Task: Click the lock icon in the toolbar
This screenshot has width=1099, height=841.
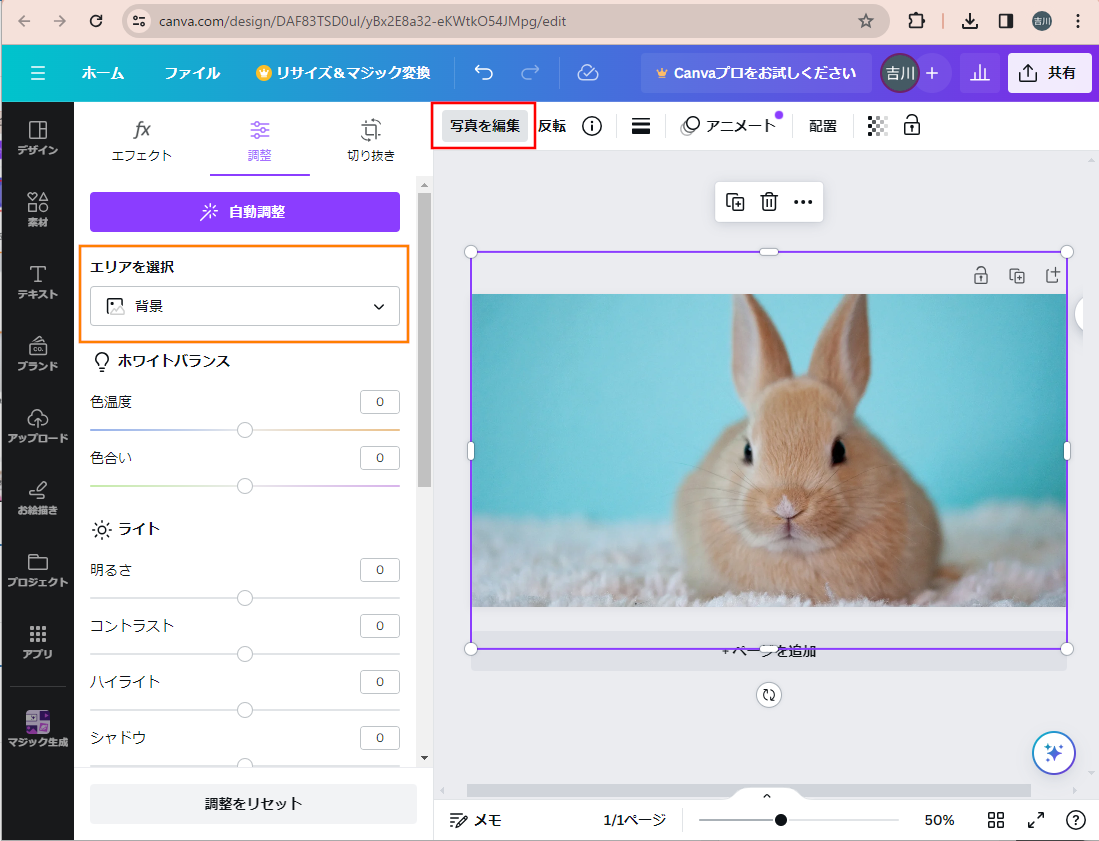Action: click(911, 126)
